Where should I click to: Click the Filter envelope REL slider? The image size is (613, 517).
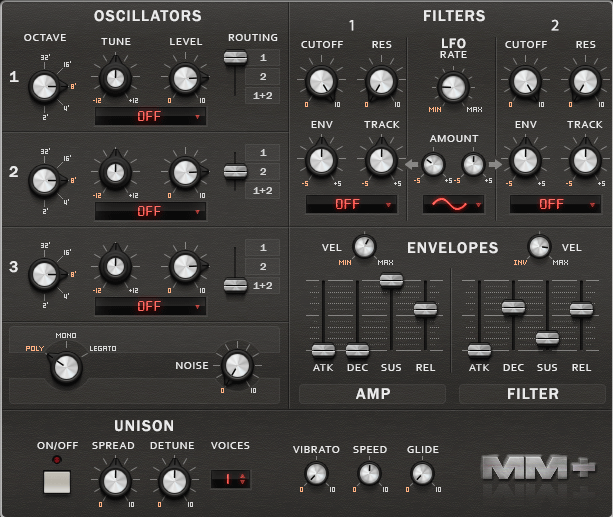[581, 309]
